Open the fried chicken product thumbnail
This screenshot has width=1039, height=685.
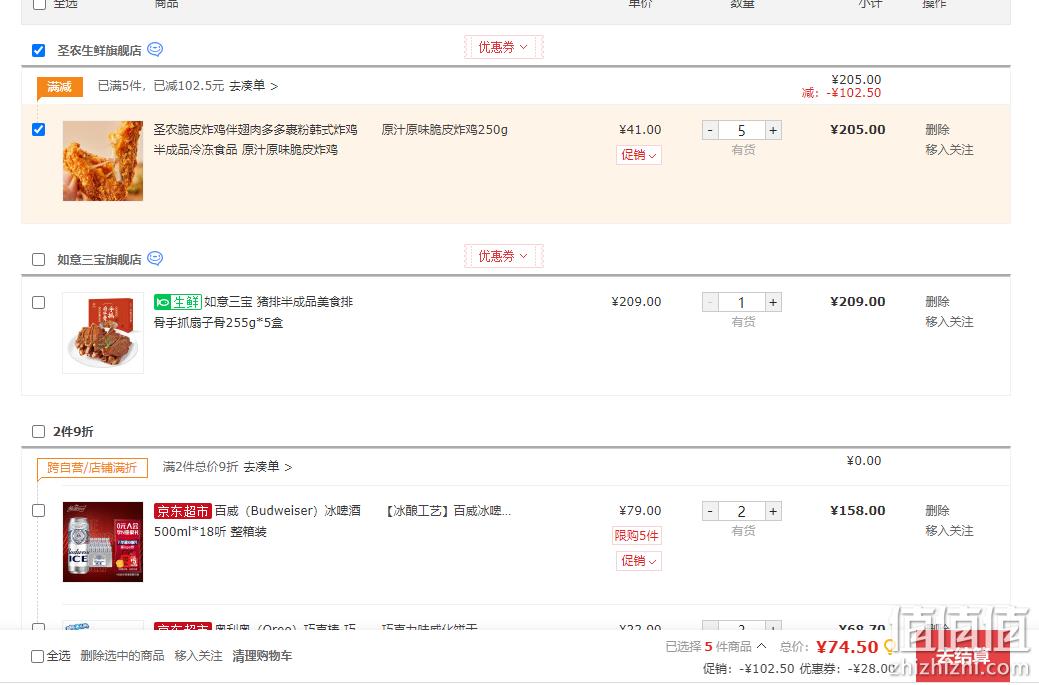(x=103, y=161)
